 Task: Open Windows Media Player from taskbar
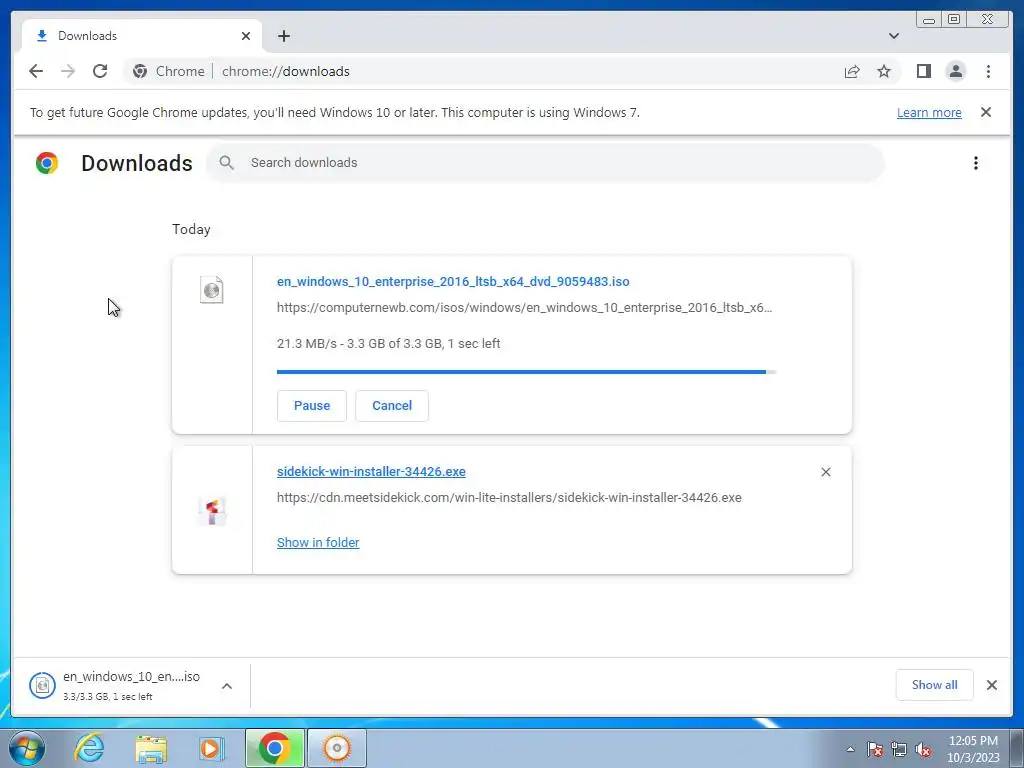coord(212,748)
